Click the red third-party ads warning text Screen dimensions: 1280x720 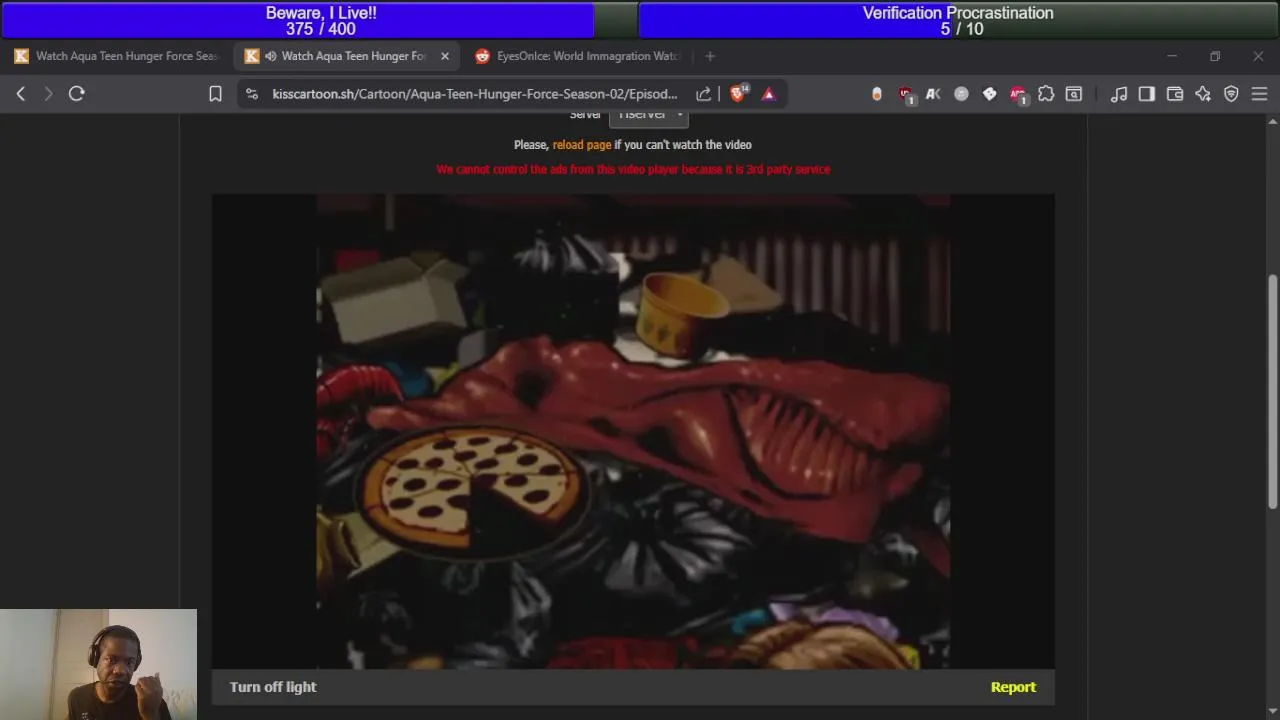click(x=633, y=169)
